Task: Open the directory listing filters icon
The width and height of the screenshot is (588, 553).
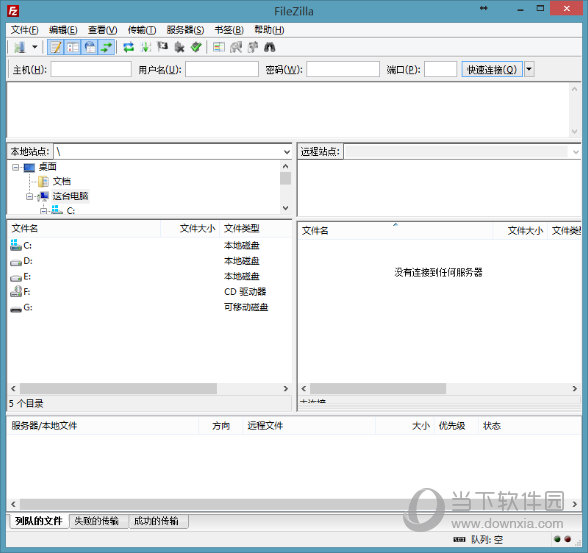Action: click(x=219, y=47)
